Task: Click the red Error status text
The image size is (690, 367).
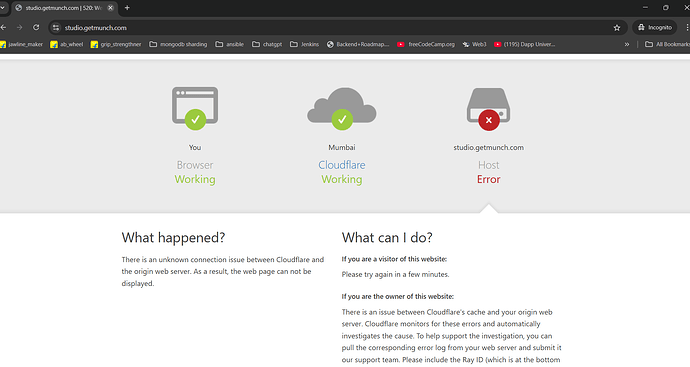Action: point(488,179)
